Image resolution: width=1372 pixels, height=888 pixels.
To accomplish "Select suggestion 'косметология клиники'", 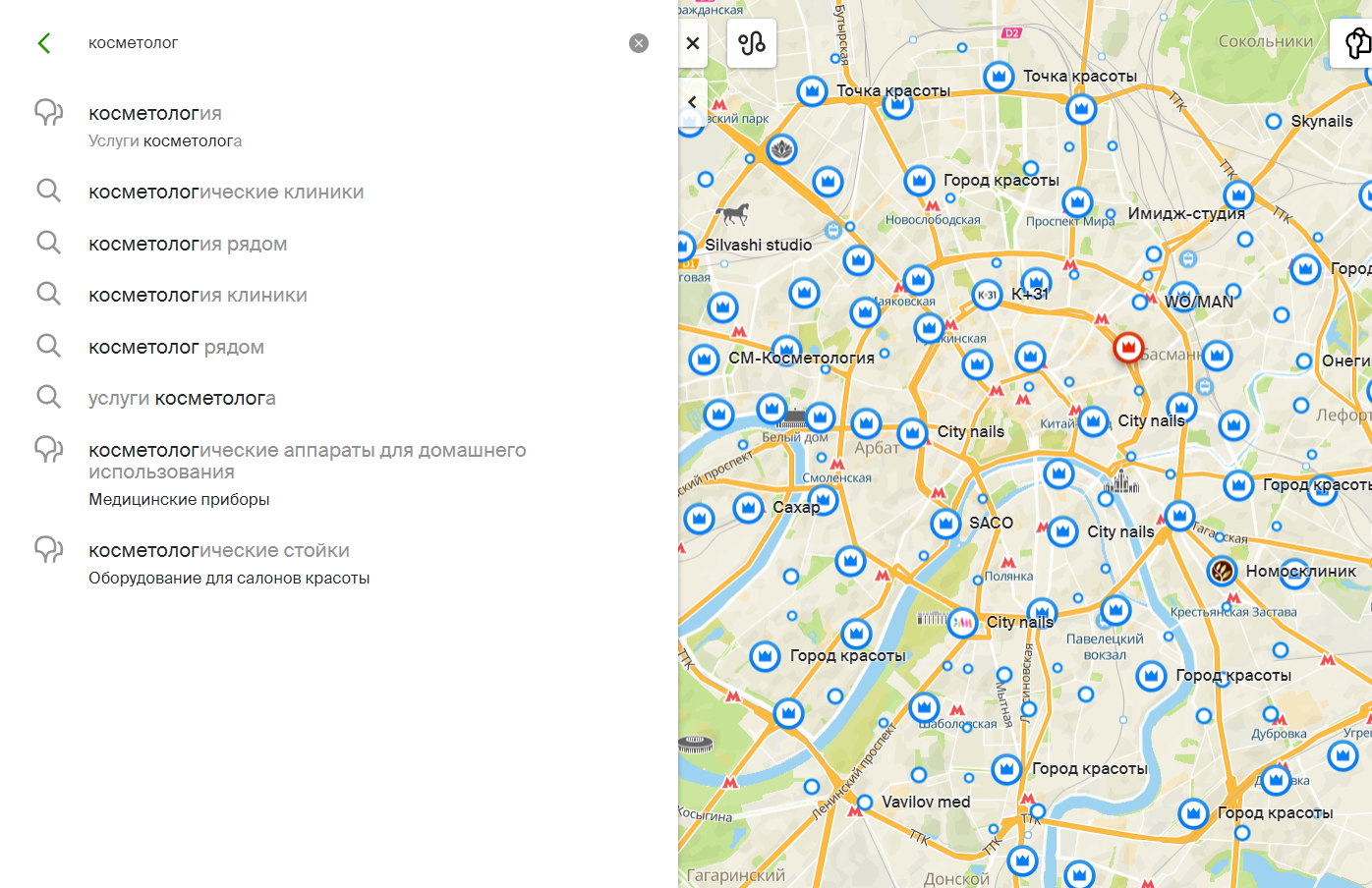I will click(x=339, y=295).
